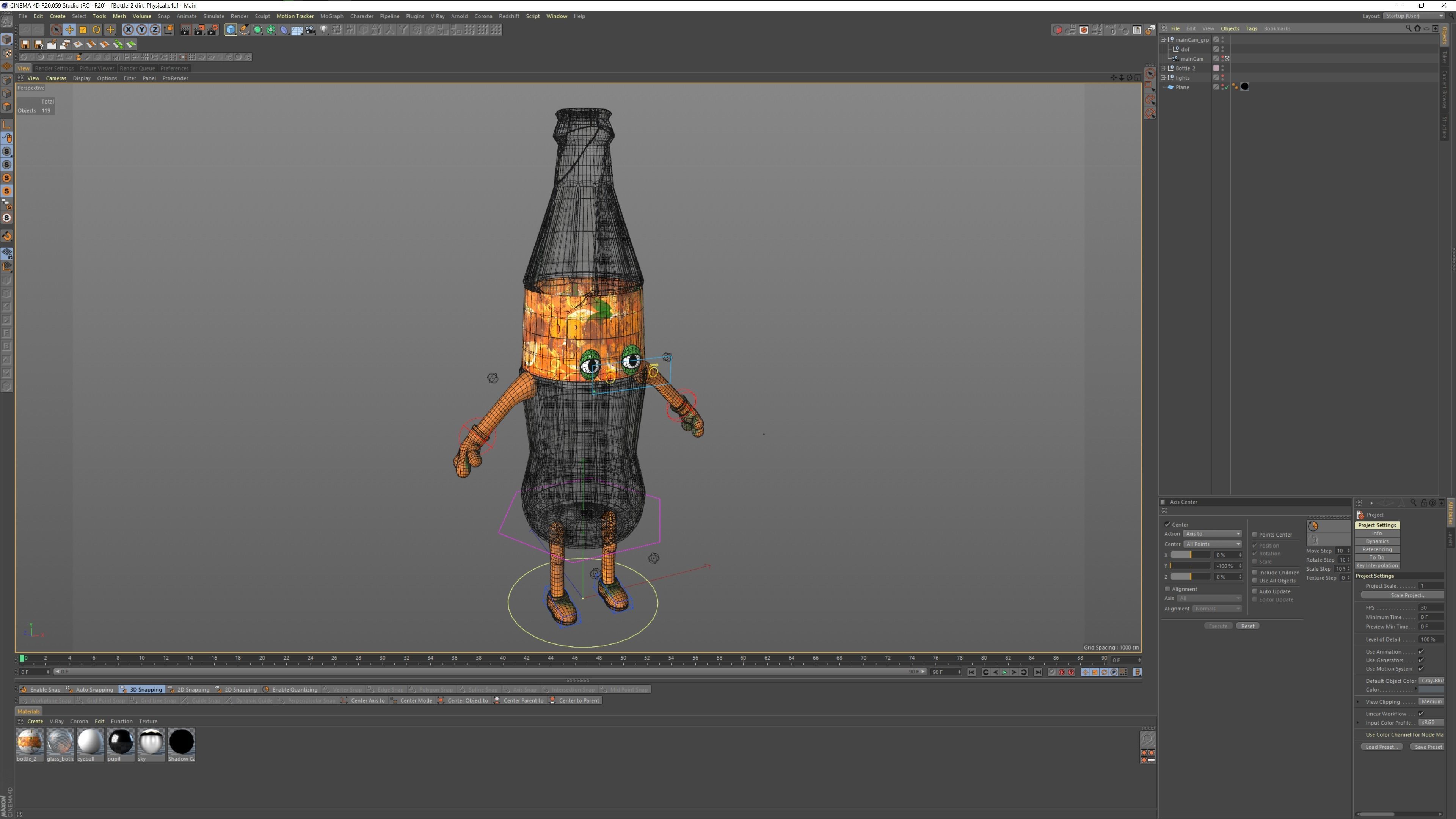The image size is (1456, 819).
Task: Enable the Points Center checkbox
Action: tap(1255, 534)
